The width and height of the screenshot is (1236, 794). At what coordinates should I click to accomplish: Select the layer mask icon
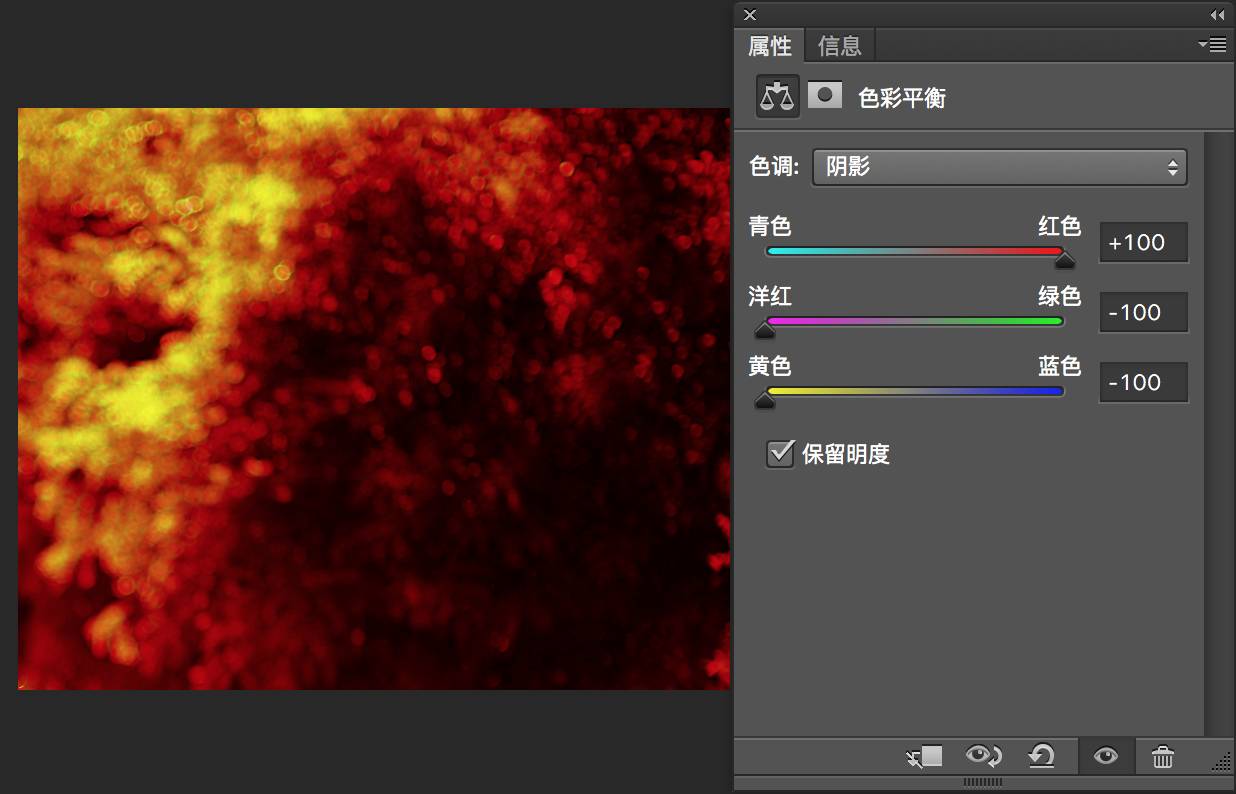tap(825, 95)
